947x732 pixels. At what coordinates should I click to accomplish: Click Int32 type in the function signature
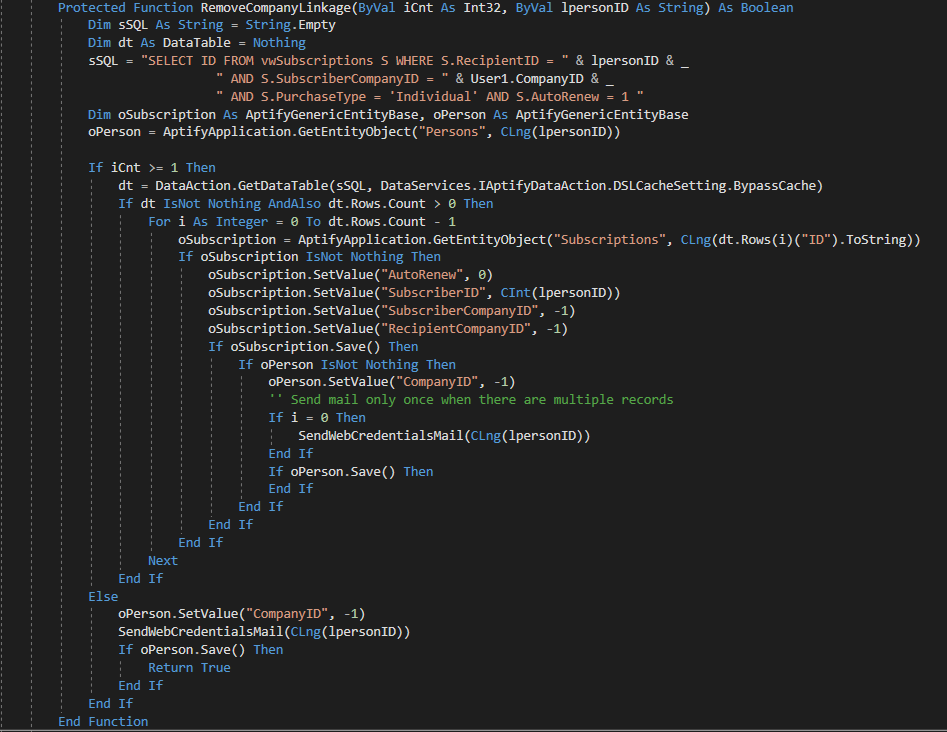click(x=481, y=8)
